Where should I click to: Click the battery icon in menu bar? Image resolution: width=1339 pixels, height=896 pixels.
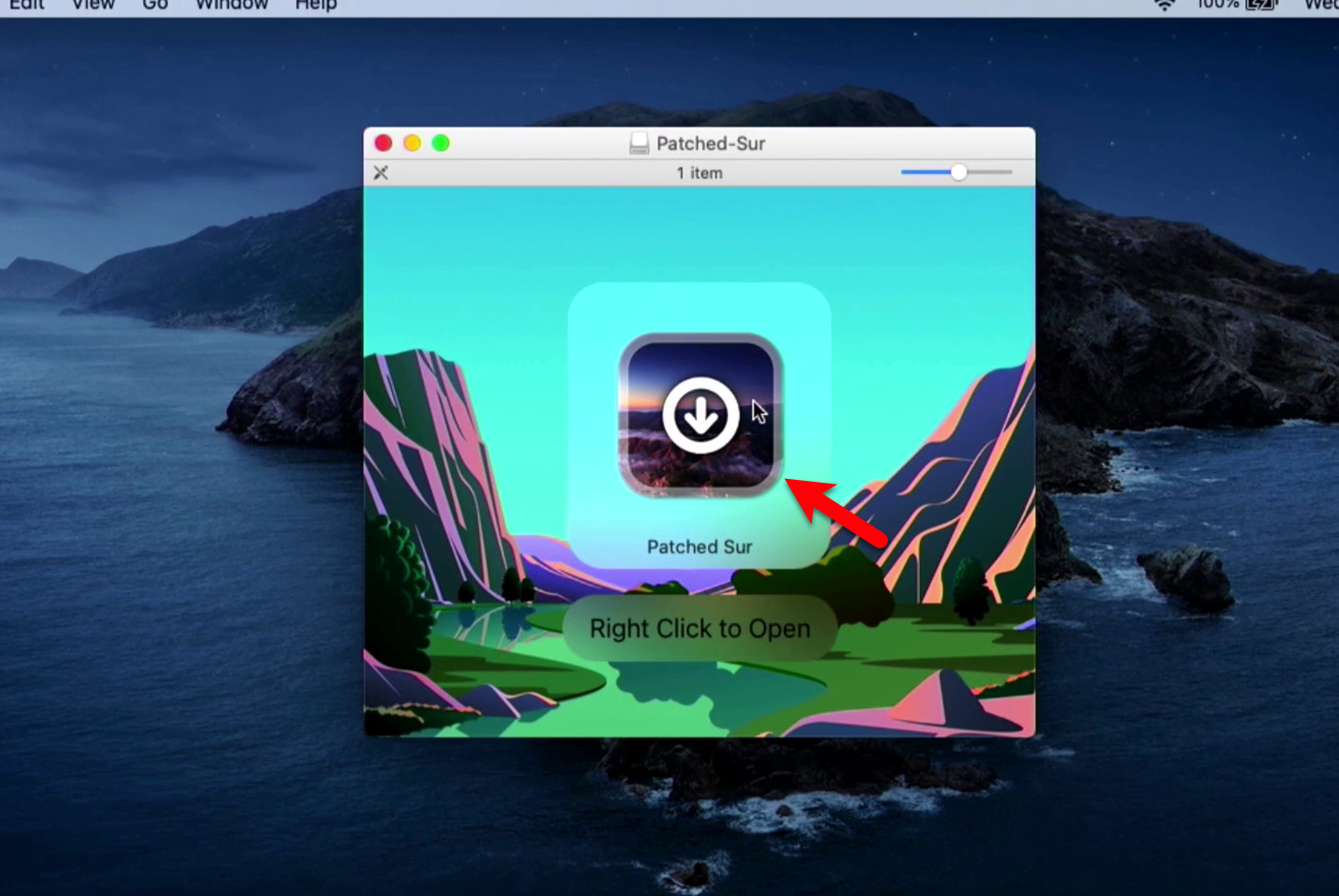[1261, 5]
